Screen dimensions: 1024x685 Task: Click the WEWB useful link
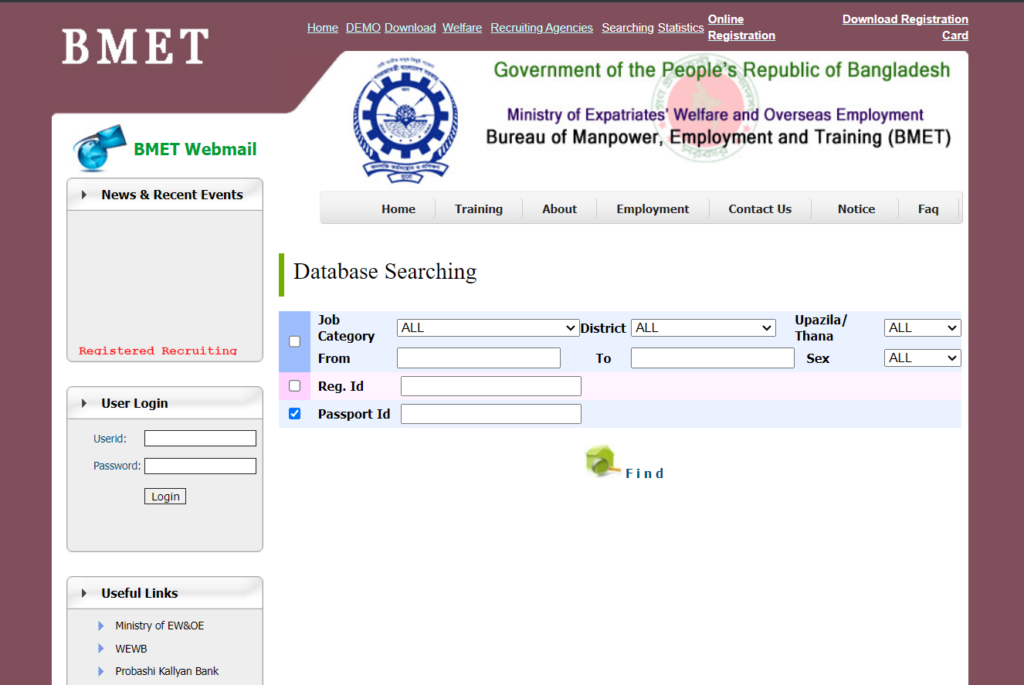click(x=131, y=648)
